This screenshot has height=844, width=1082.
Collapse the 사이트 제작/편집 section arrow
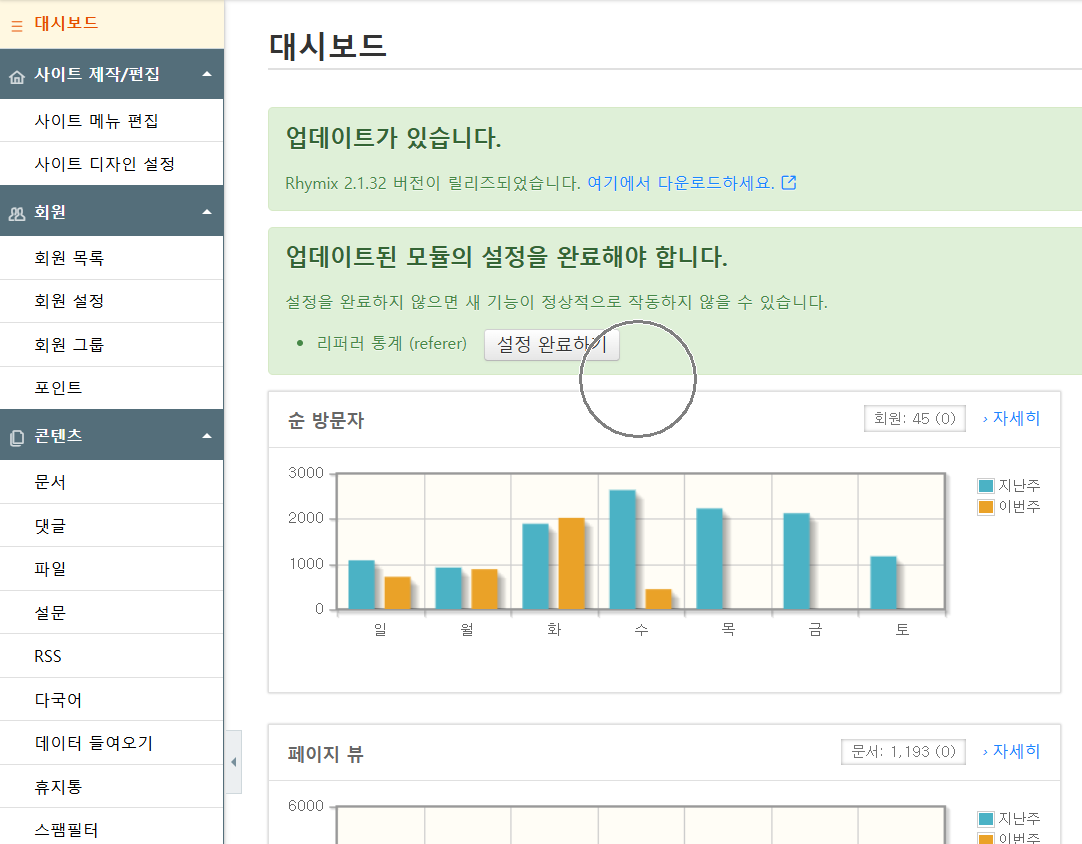pyautogui.click(x=206, y=74)
